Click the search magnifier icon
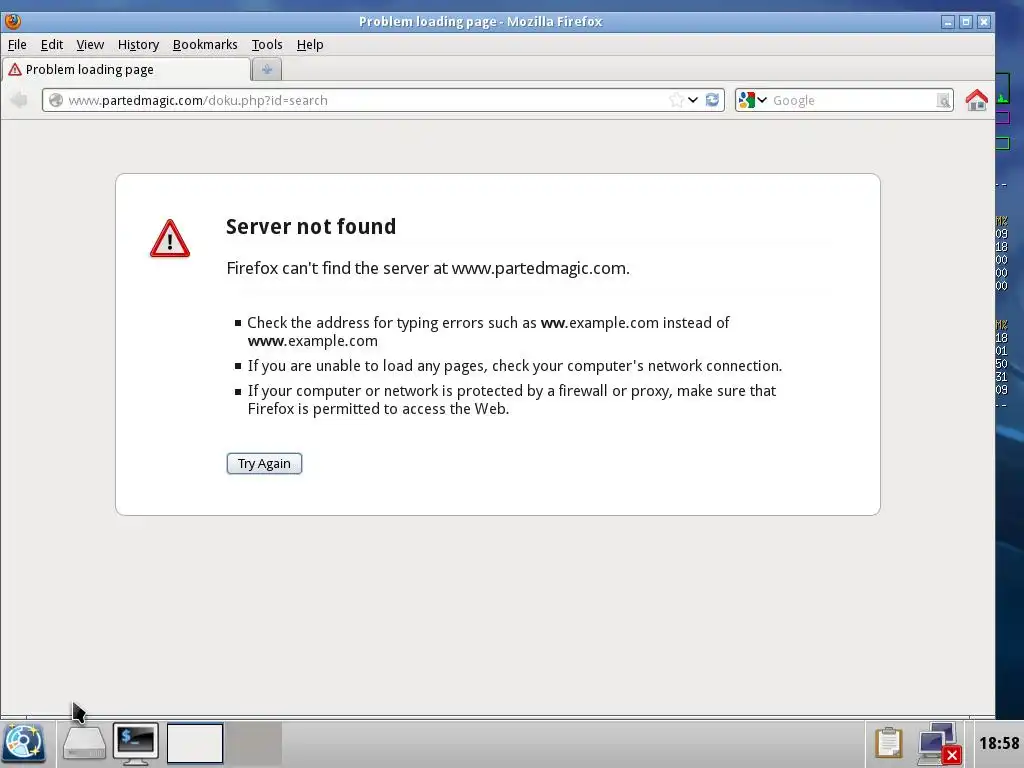 tap(943, 100)
